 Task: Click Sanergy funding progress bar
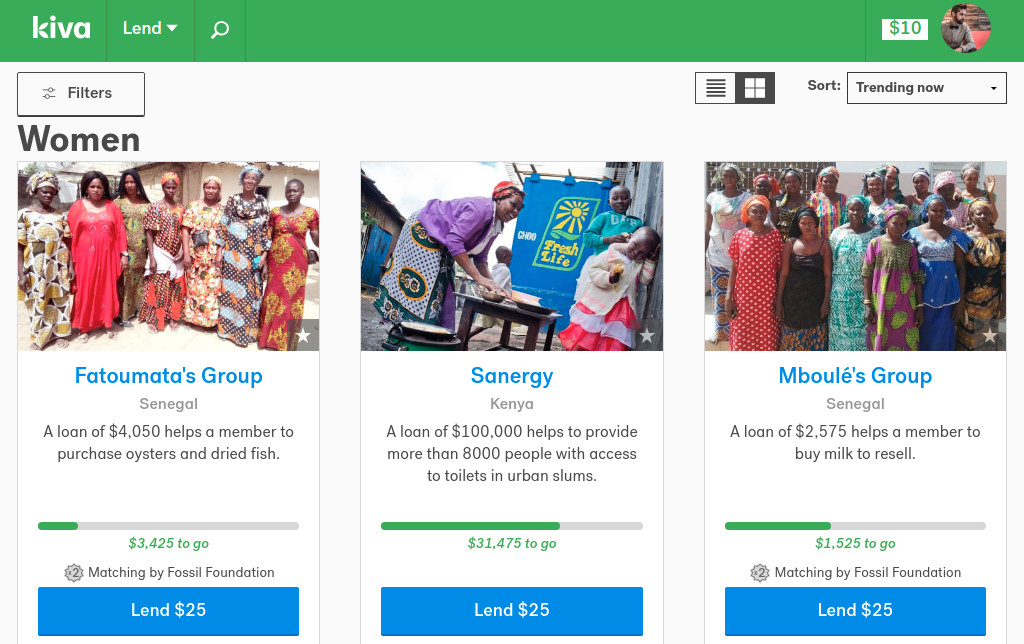click(512, 526)
